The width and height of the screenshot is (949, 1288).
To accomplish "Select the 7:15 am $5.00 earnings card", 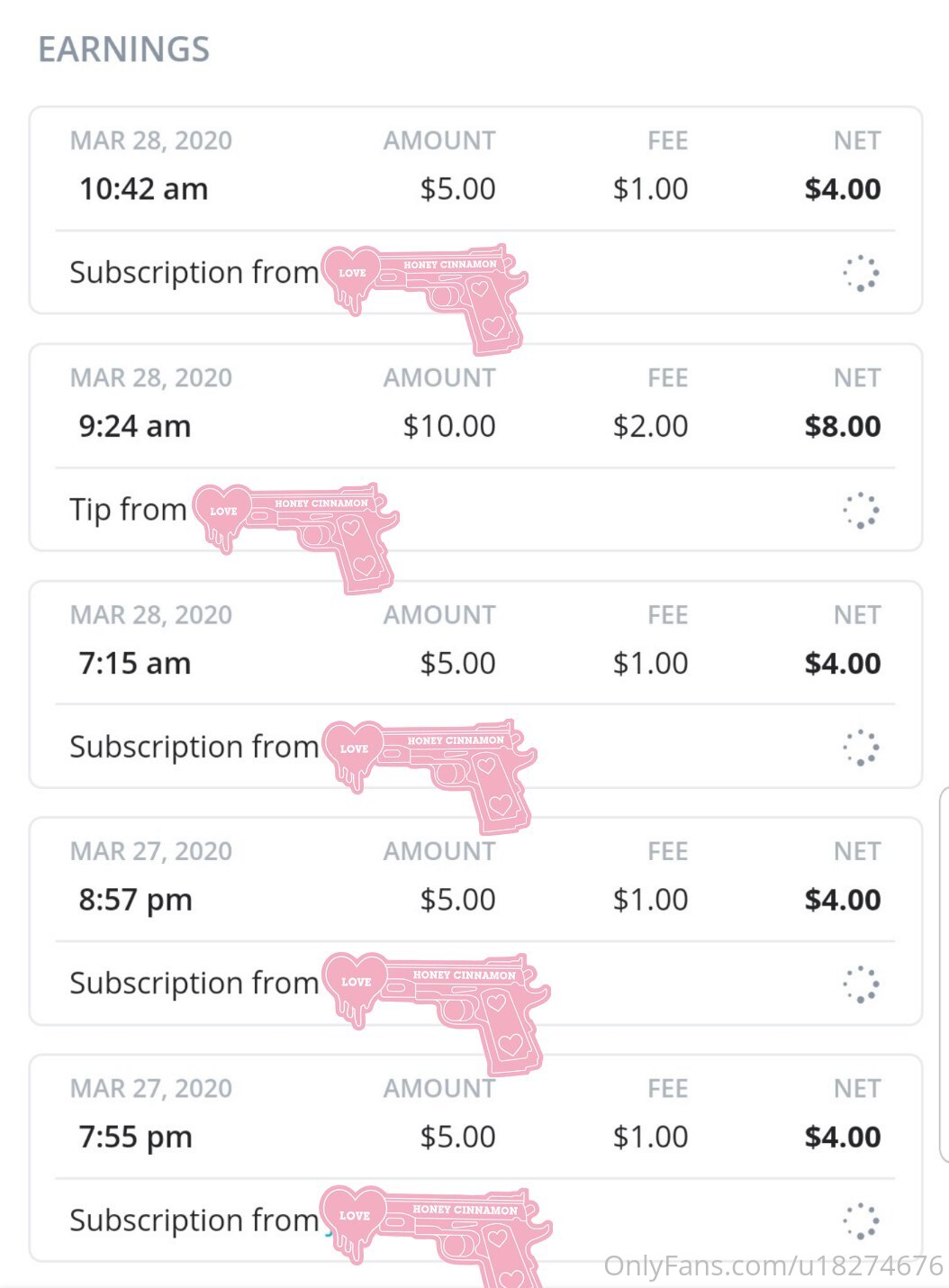I will (475, 685).
